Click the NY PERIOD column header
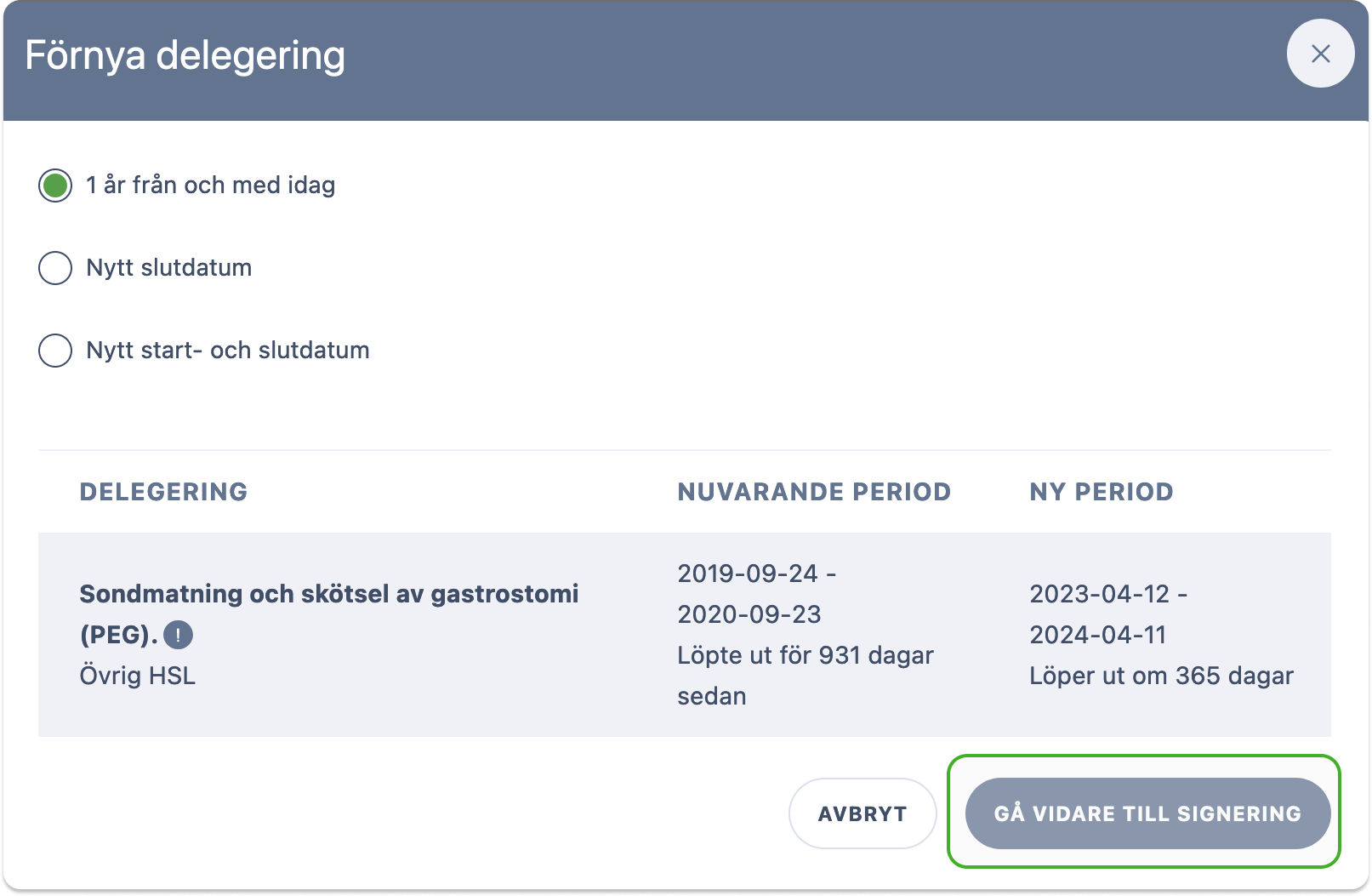Image resolution: width=1372 pixels, height=896 pixels. coord(1102,492)
